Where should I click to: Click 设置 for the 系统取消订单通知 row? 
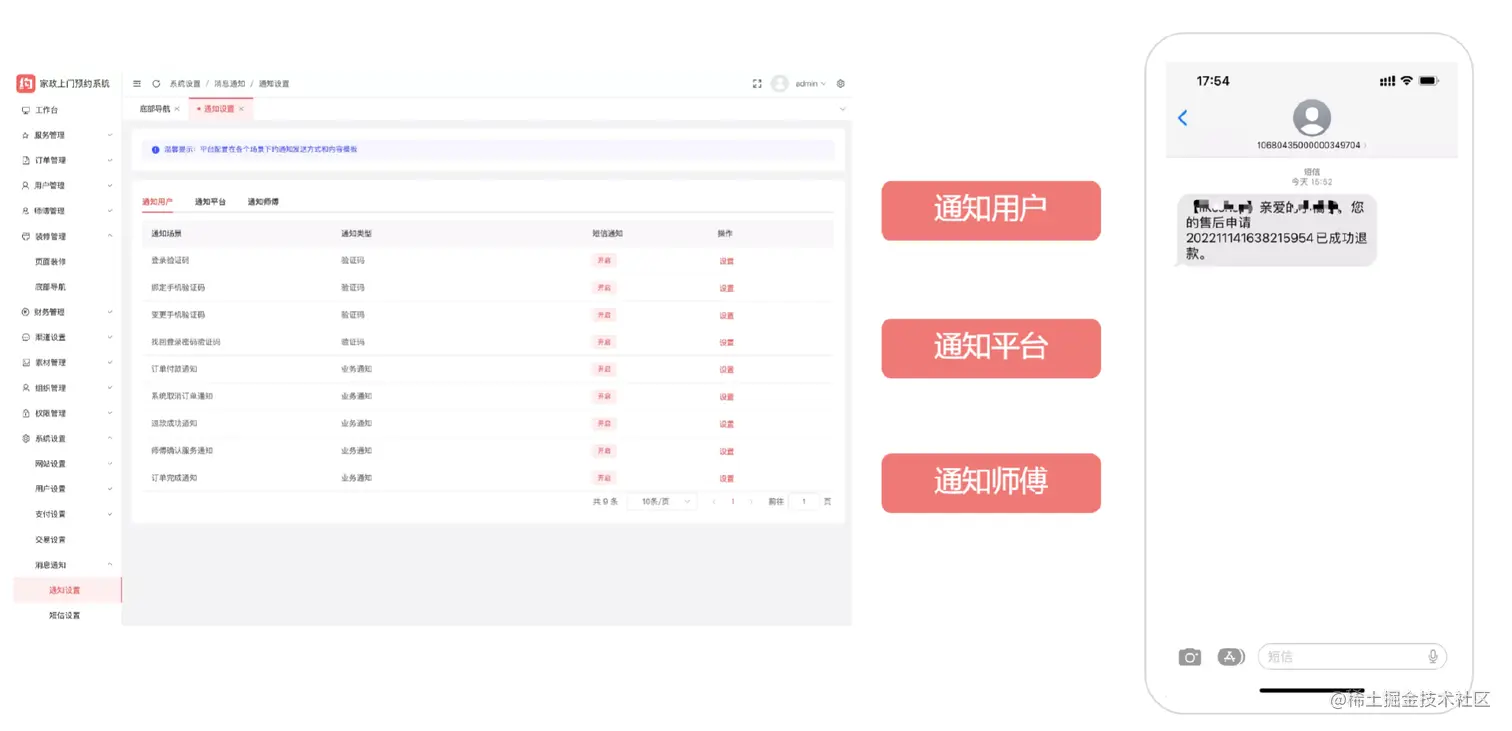pyautogui.click(x=726, y=397)
